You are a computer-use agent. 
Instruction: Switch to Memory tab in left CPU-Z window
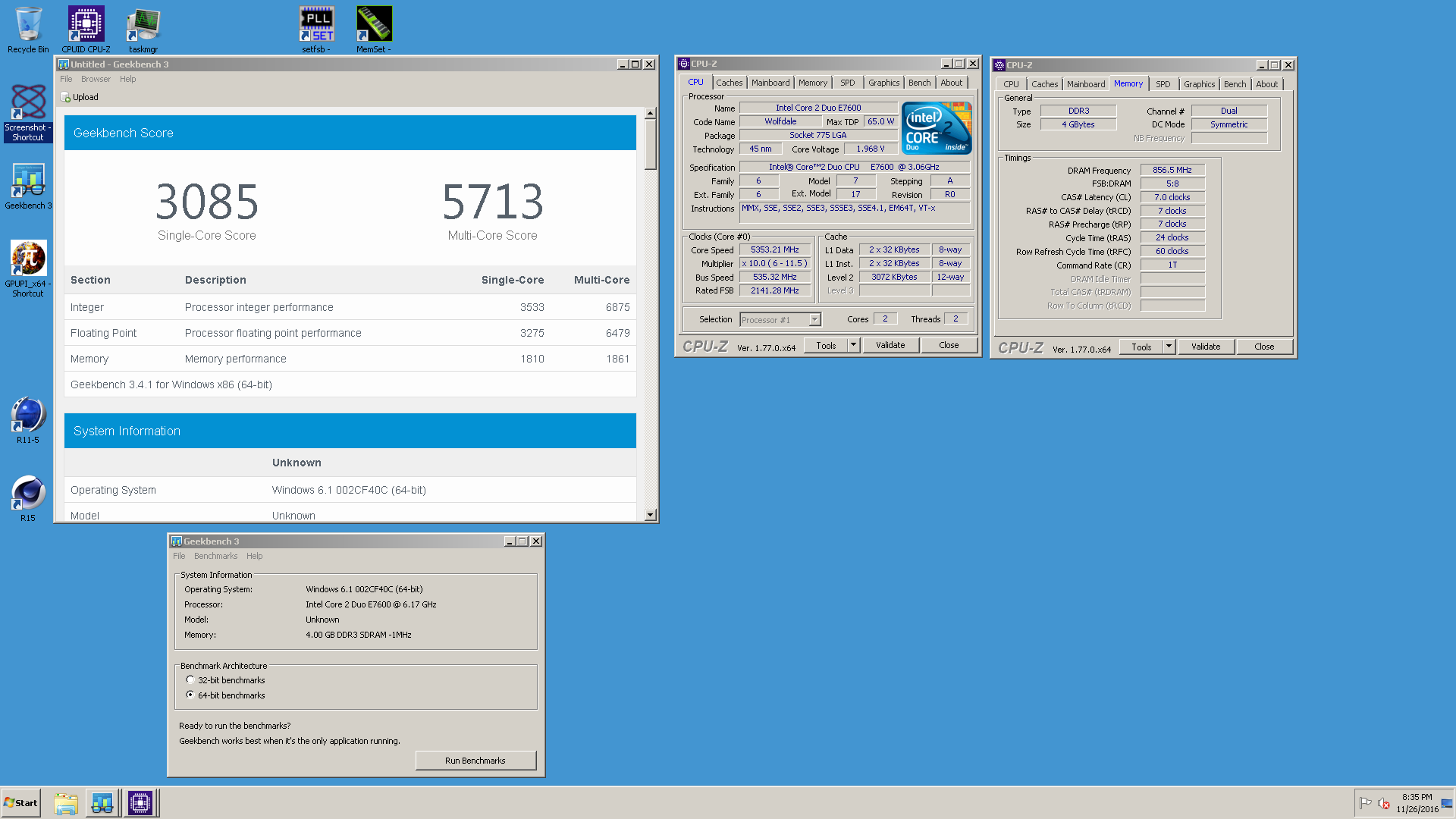pyautogui.click(x=812, y=83)
